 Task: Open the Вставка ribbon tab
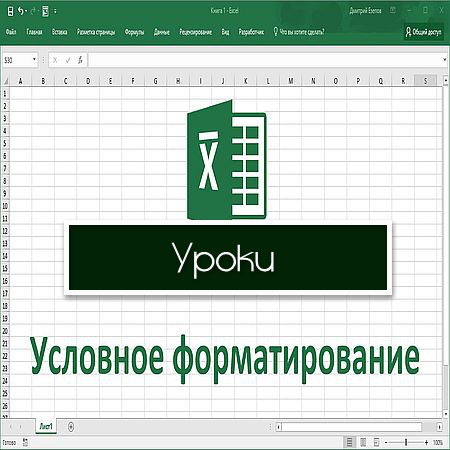pos(60,32)
